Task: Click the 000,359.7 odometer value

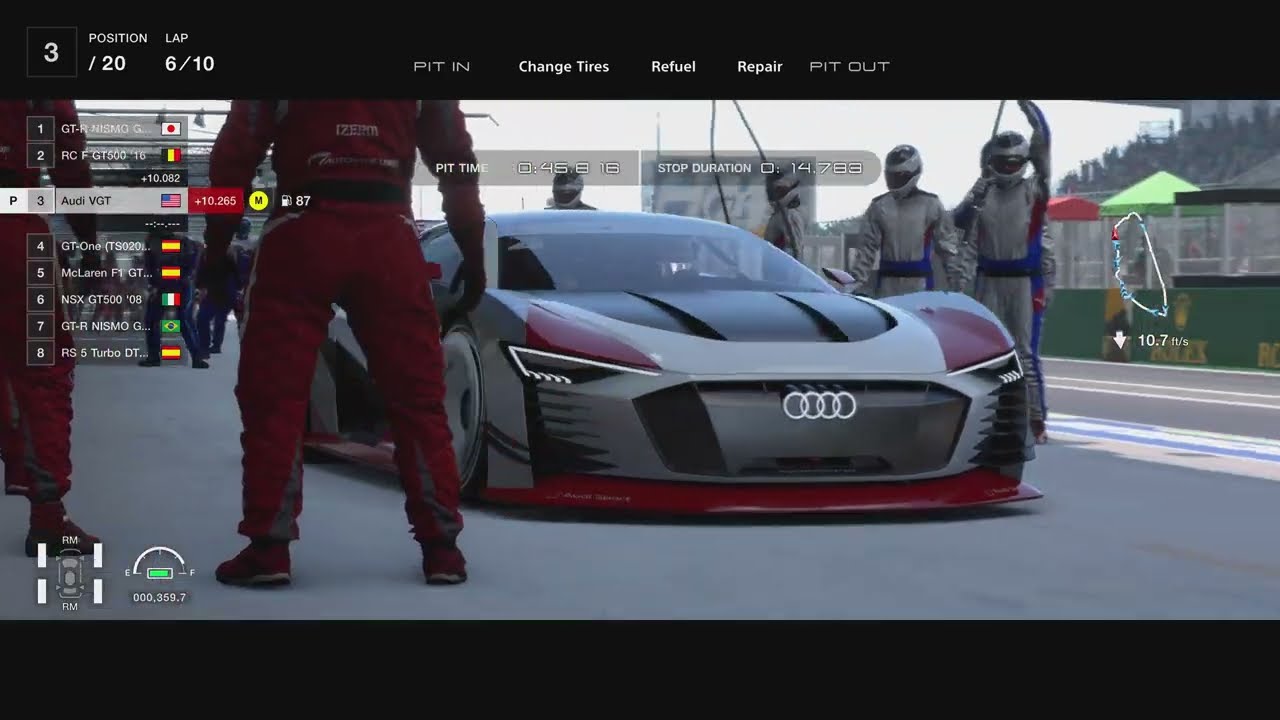Action: pos(160,598)
